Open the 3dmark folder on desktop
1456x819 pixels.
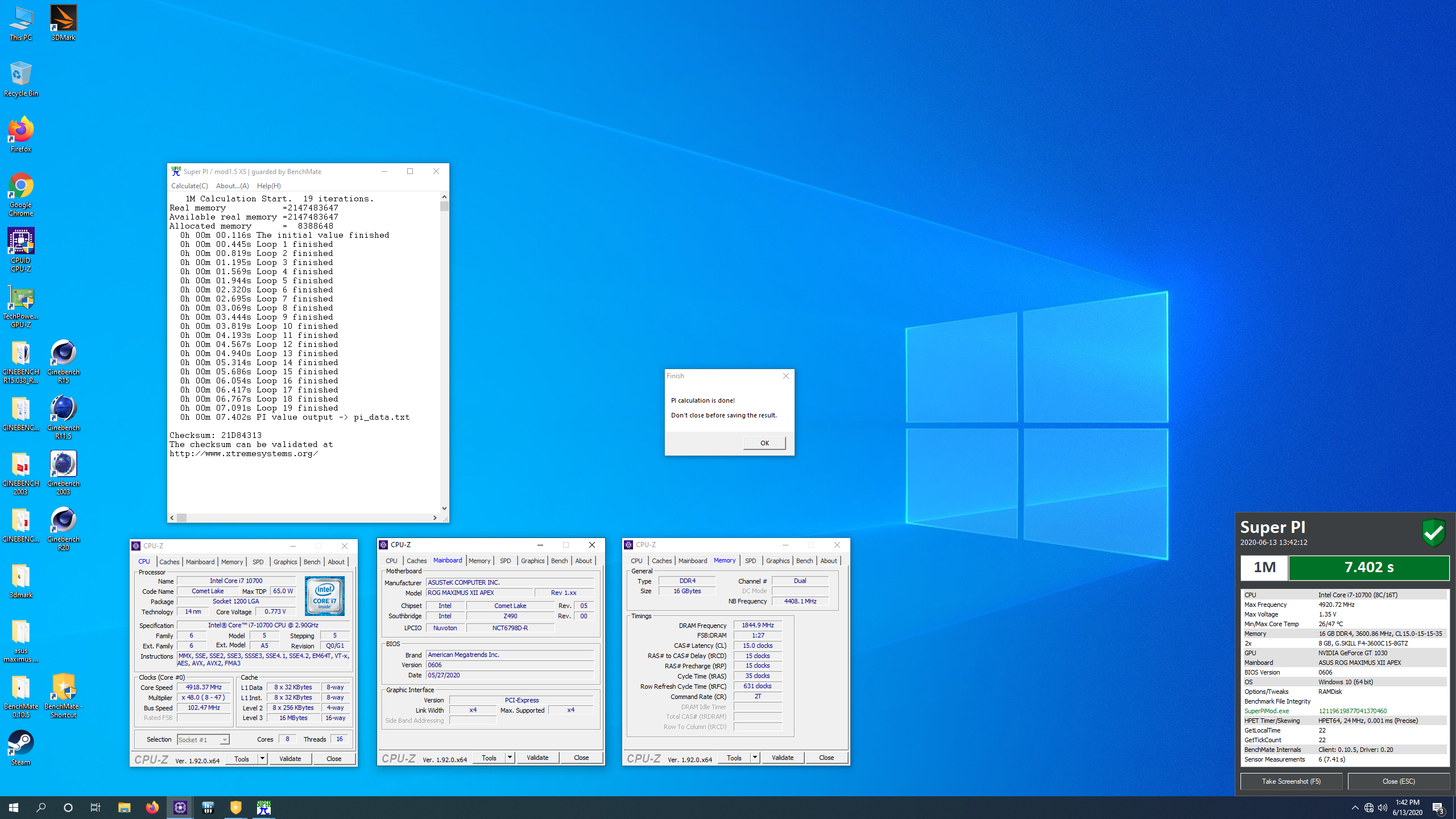[20, 580]
